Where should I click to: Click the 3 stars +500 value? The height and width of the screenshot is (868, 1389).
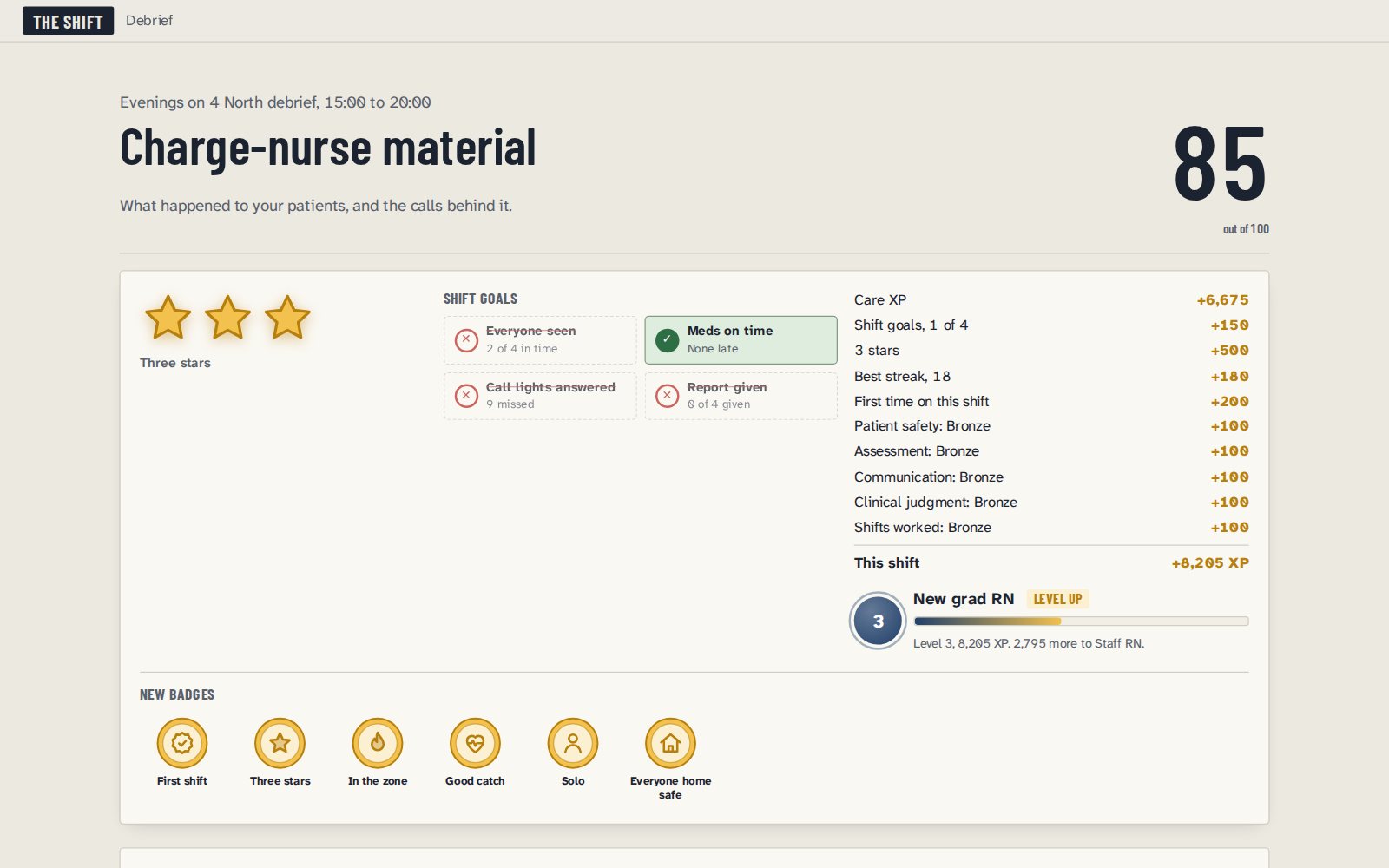point(1229,351)
